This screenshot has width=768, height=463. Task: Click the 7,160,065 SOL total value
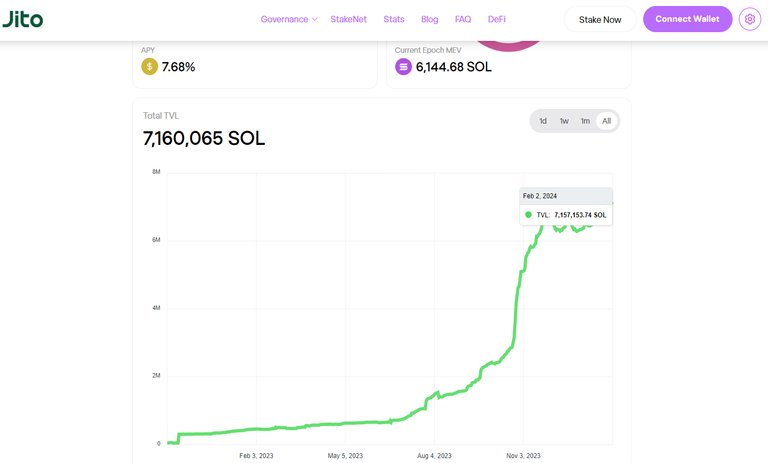click(204, 138)
